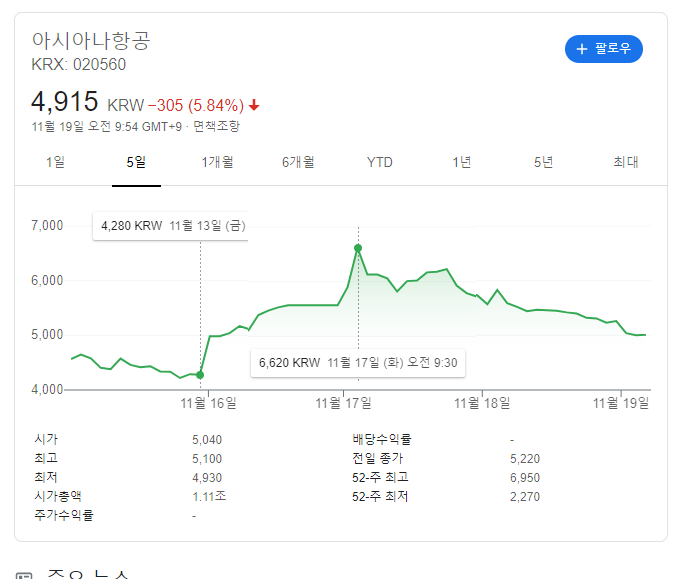Click the 시가총액 label

click(x=58, y=497)
